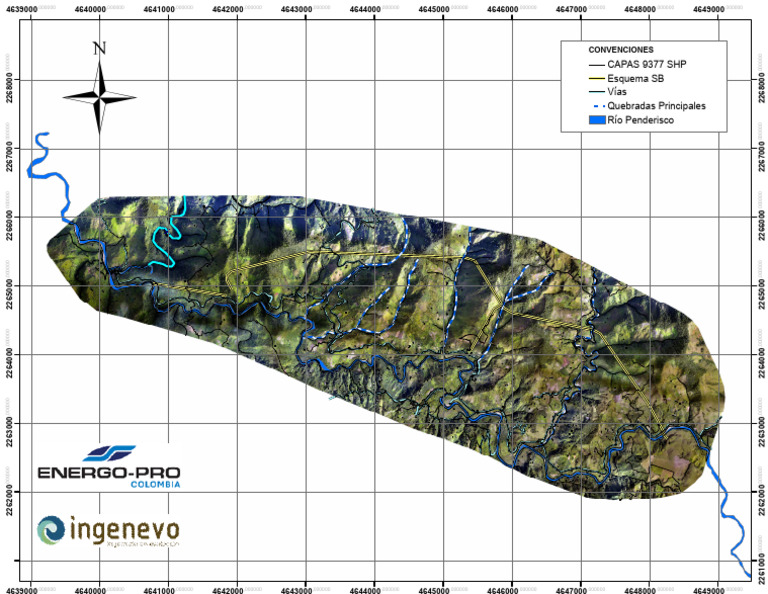Click the 4641000 label on the top axis
768x594 pixels.
pos(159,10)
